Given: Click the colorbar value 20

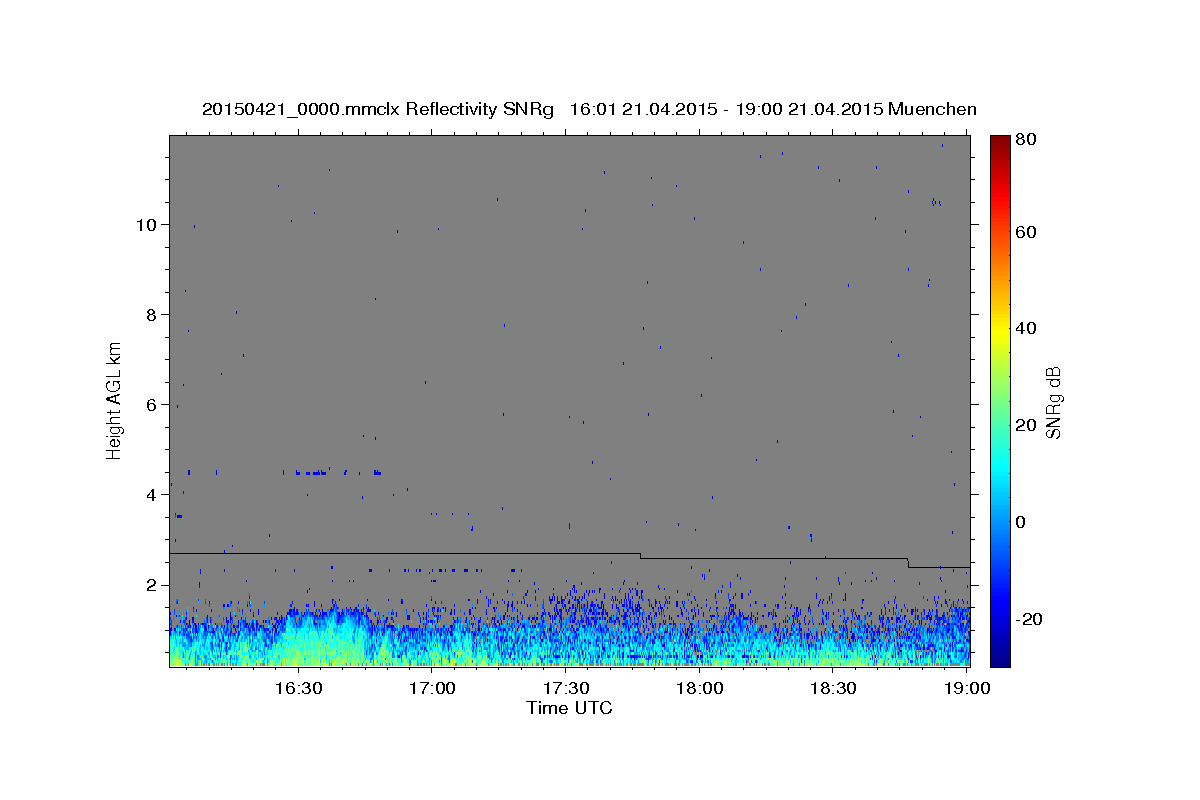Looking at the screenshot, I should click(1026, 425).
